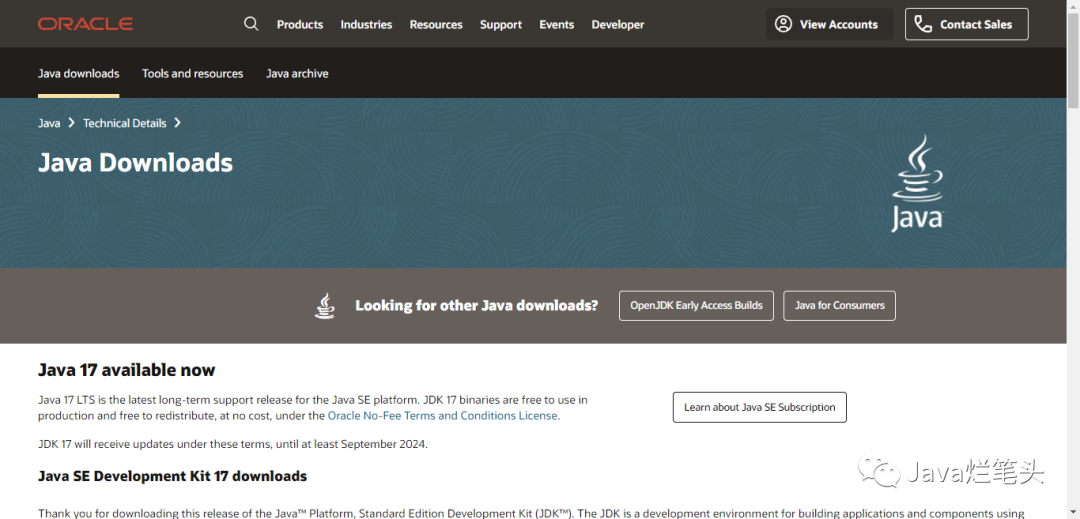
Task: Click chevron after Java breadcrumb
Action: click(72, 123)
